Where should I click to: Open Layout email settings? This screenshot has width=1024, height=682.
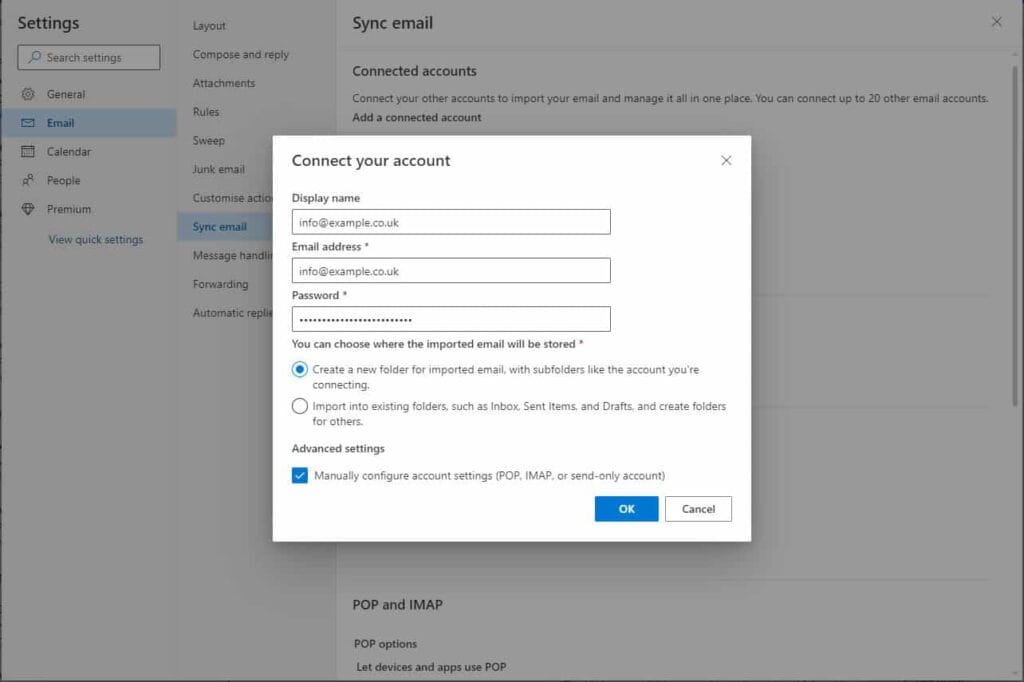pos(209,26)
